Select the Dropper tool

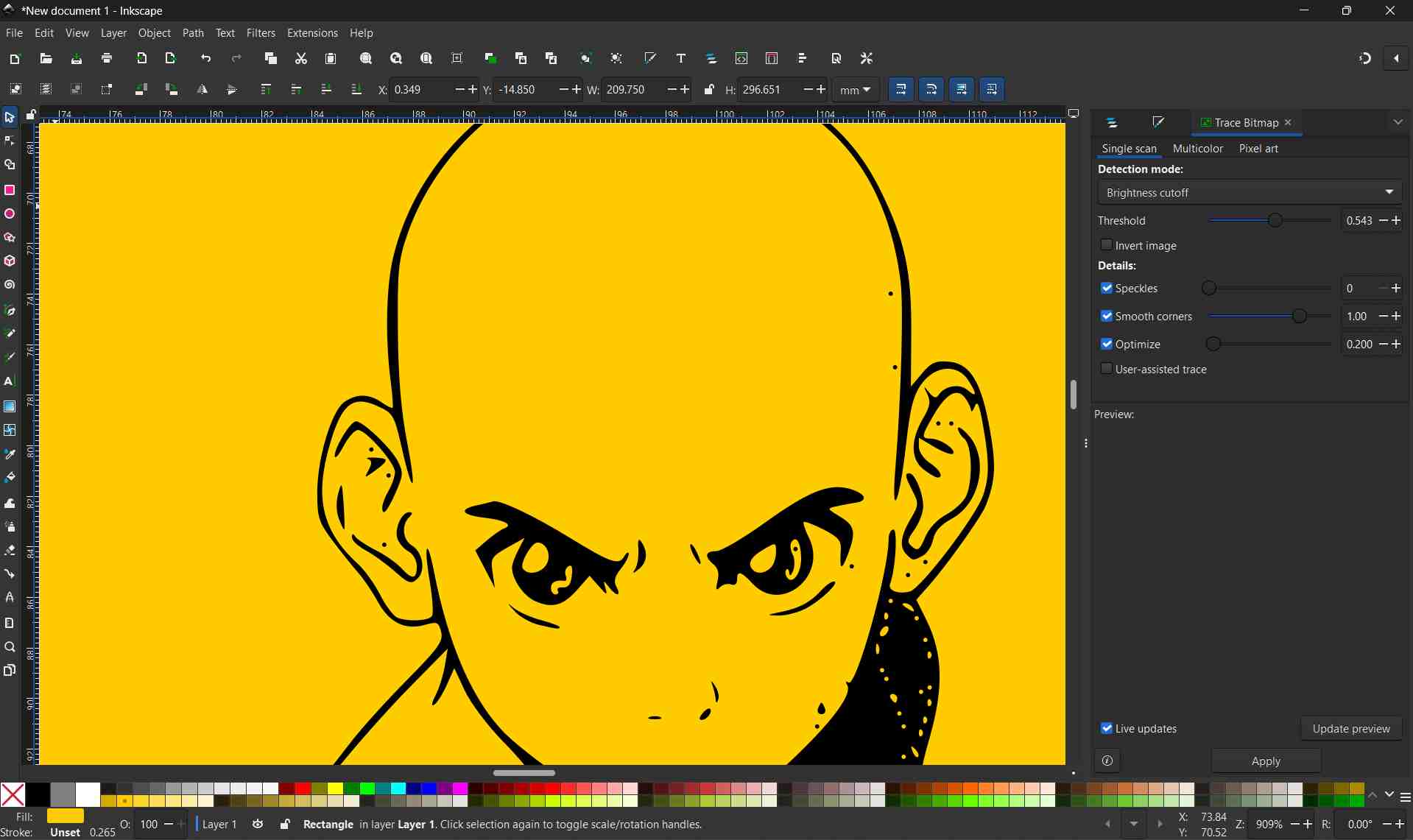pyautogui.click(x=10, y=454)
